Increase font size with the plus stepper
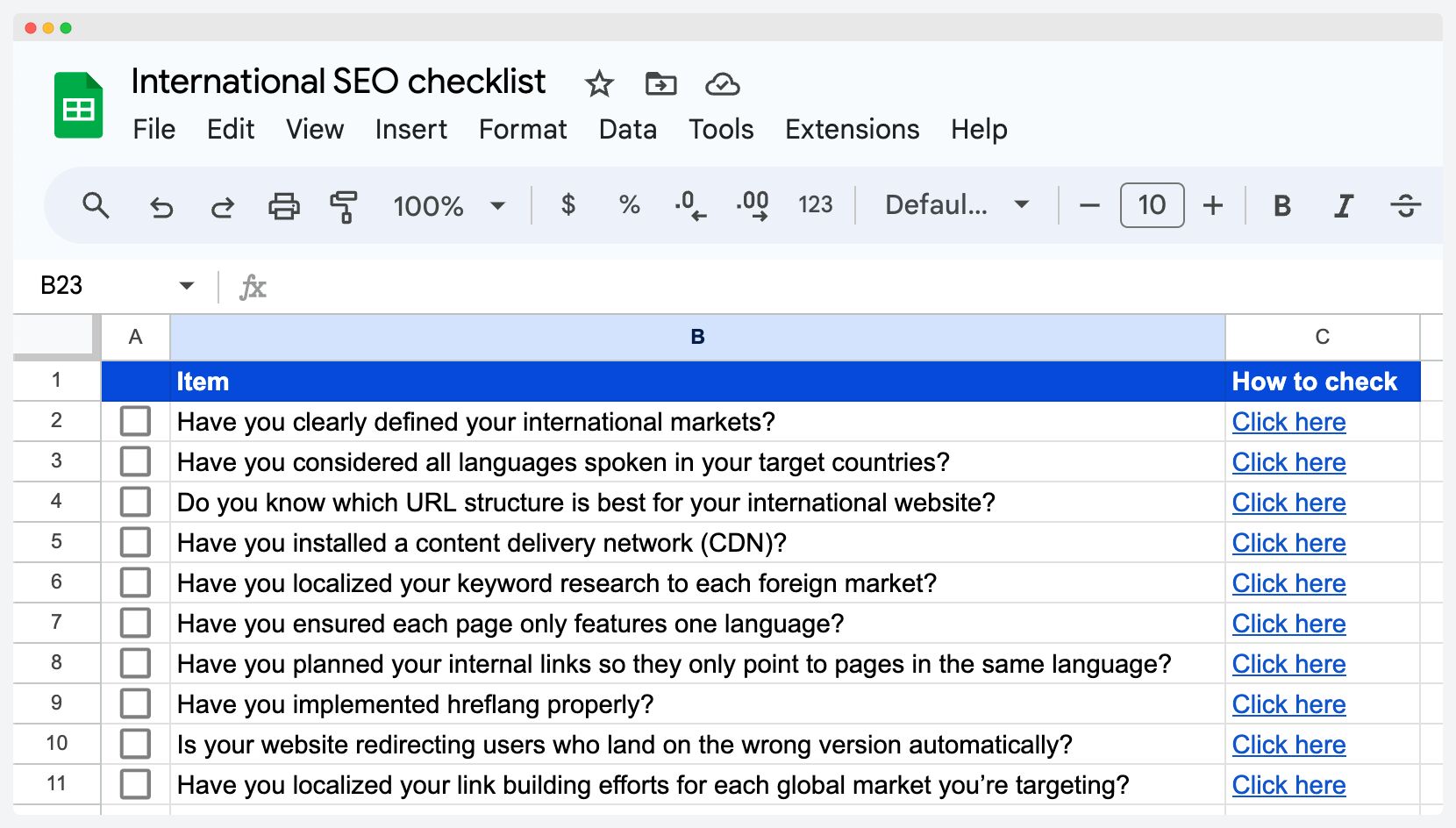Screen dimensions: 1456x828 1213,205
